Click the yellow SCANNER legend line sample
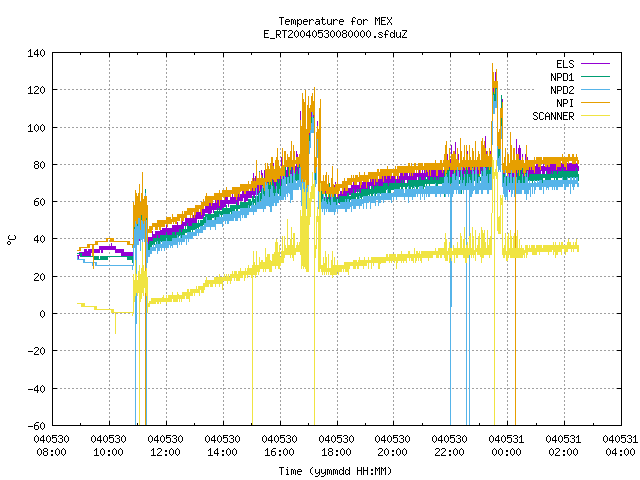Image resolution: width=640 pixels, height=480 pixels. click(596, 116)
